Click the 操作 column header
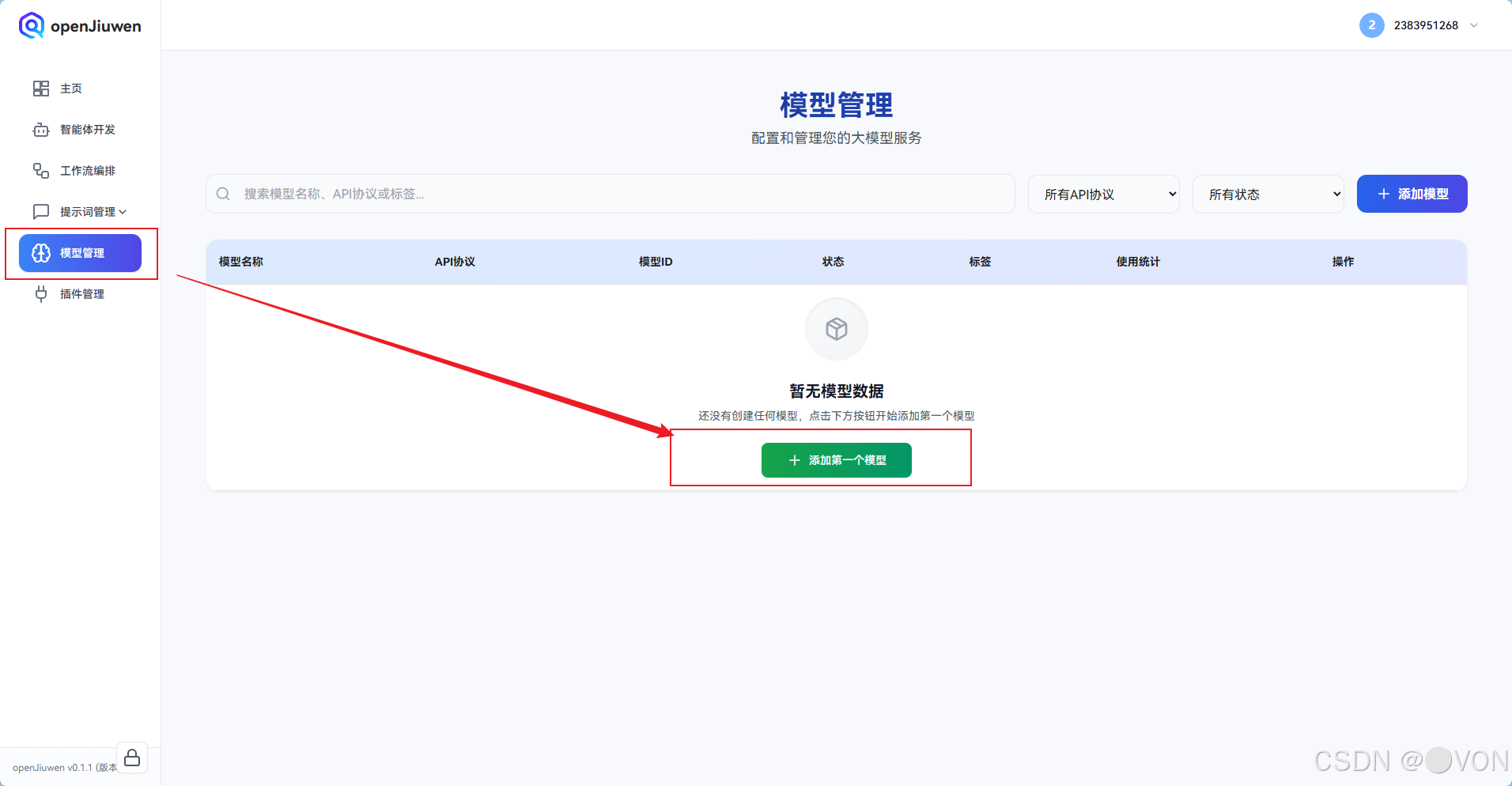 pos(1343,262)
